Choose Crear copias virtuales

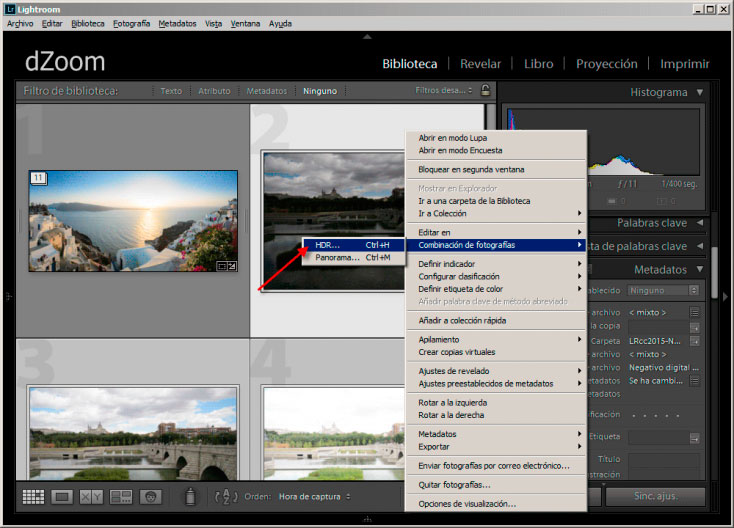tap(496, 352)
